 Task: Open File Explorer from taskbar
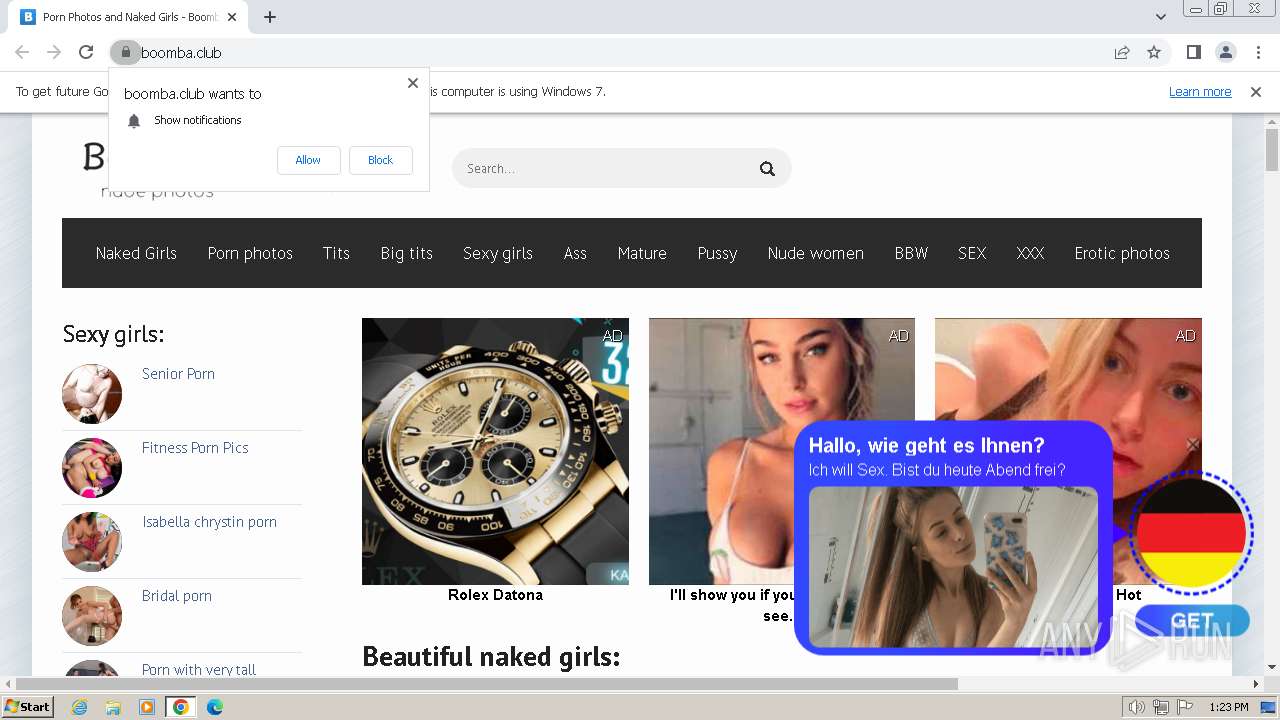[113, 707]
